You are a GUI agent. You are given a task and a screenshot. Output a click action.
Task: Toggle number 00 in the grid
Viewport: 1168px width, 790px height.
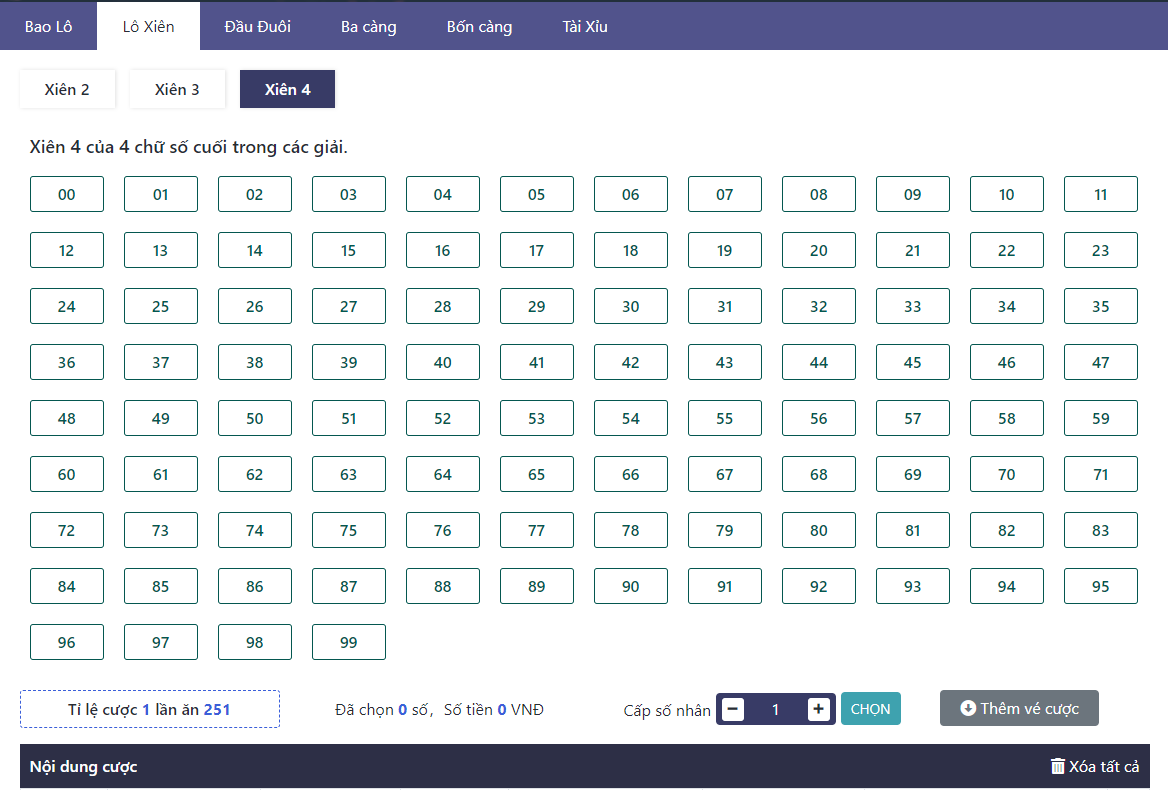67,195
